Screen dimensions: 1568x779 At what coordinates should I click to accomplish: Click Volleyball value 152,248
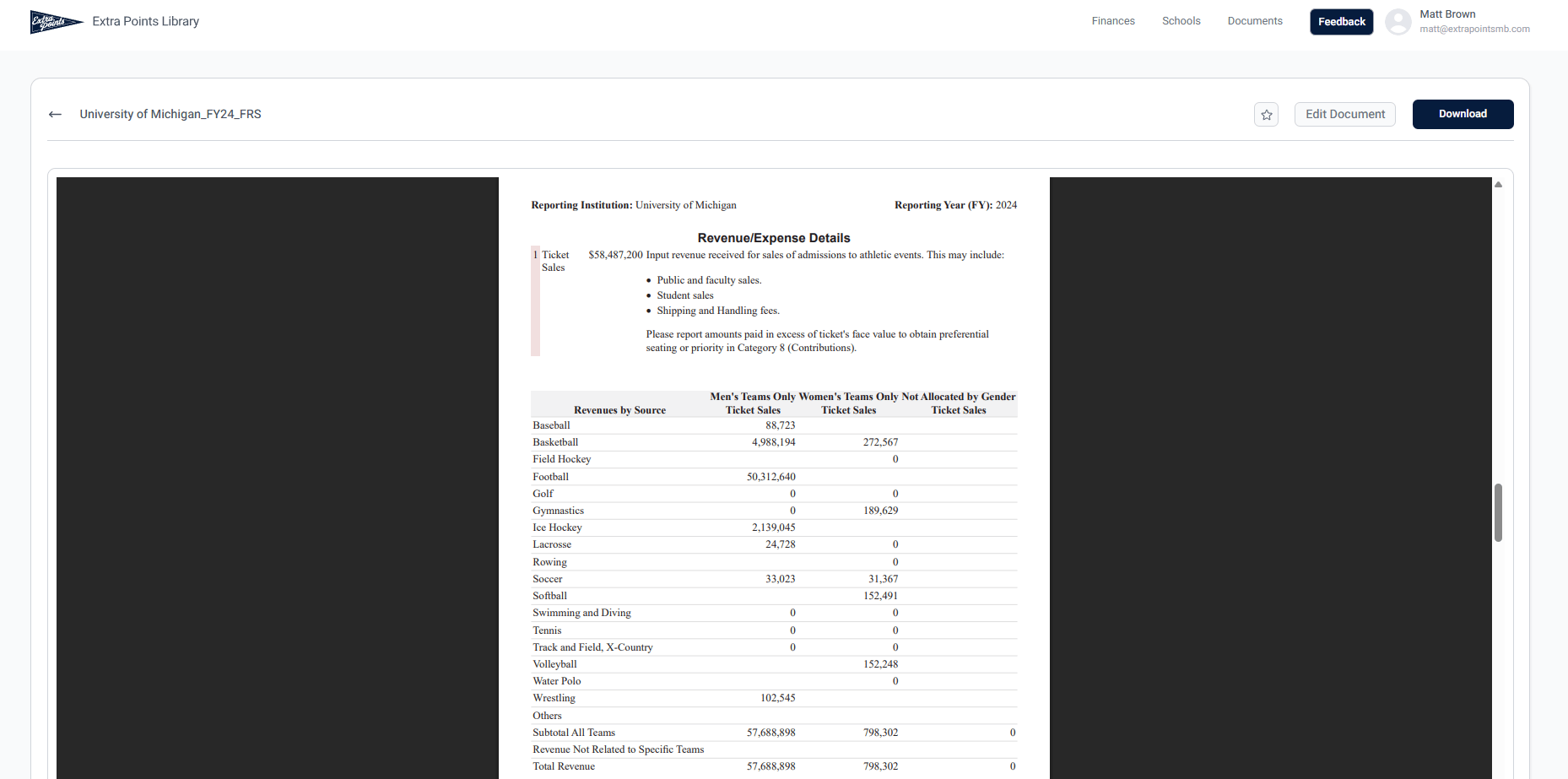[880, 664]
